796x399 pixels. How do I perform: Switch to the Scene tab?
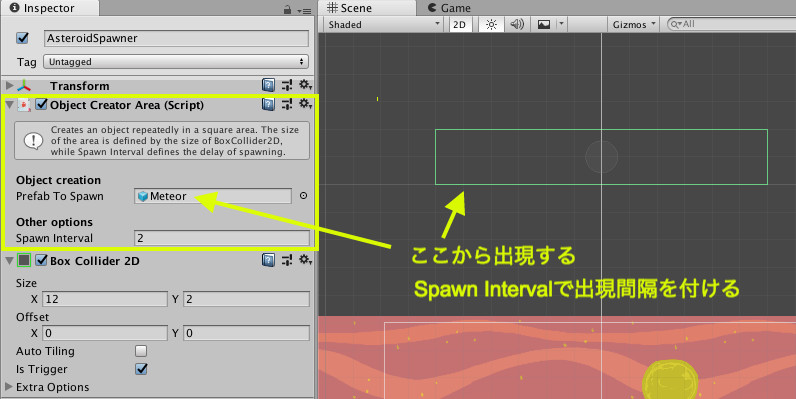[x=367, y=8]
